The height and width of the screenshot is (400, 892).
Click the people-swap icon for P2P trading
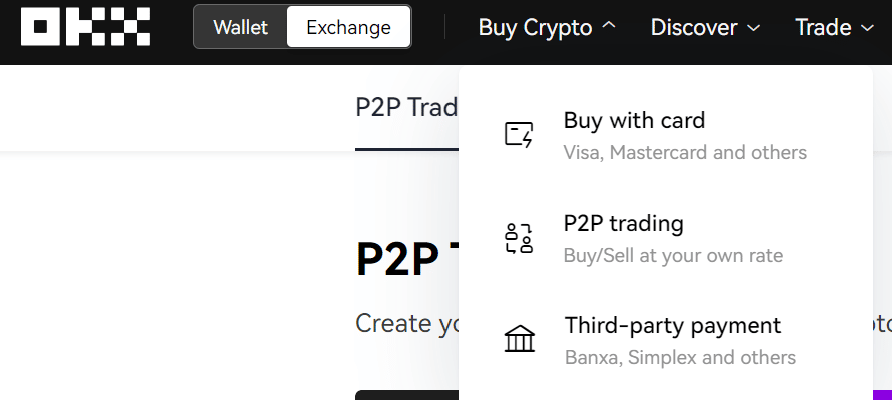519,238
